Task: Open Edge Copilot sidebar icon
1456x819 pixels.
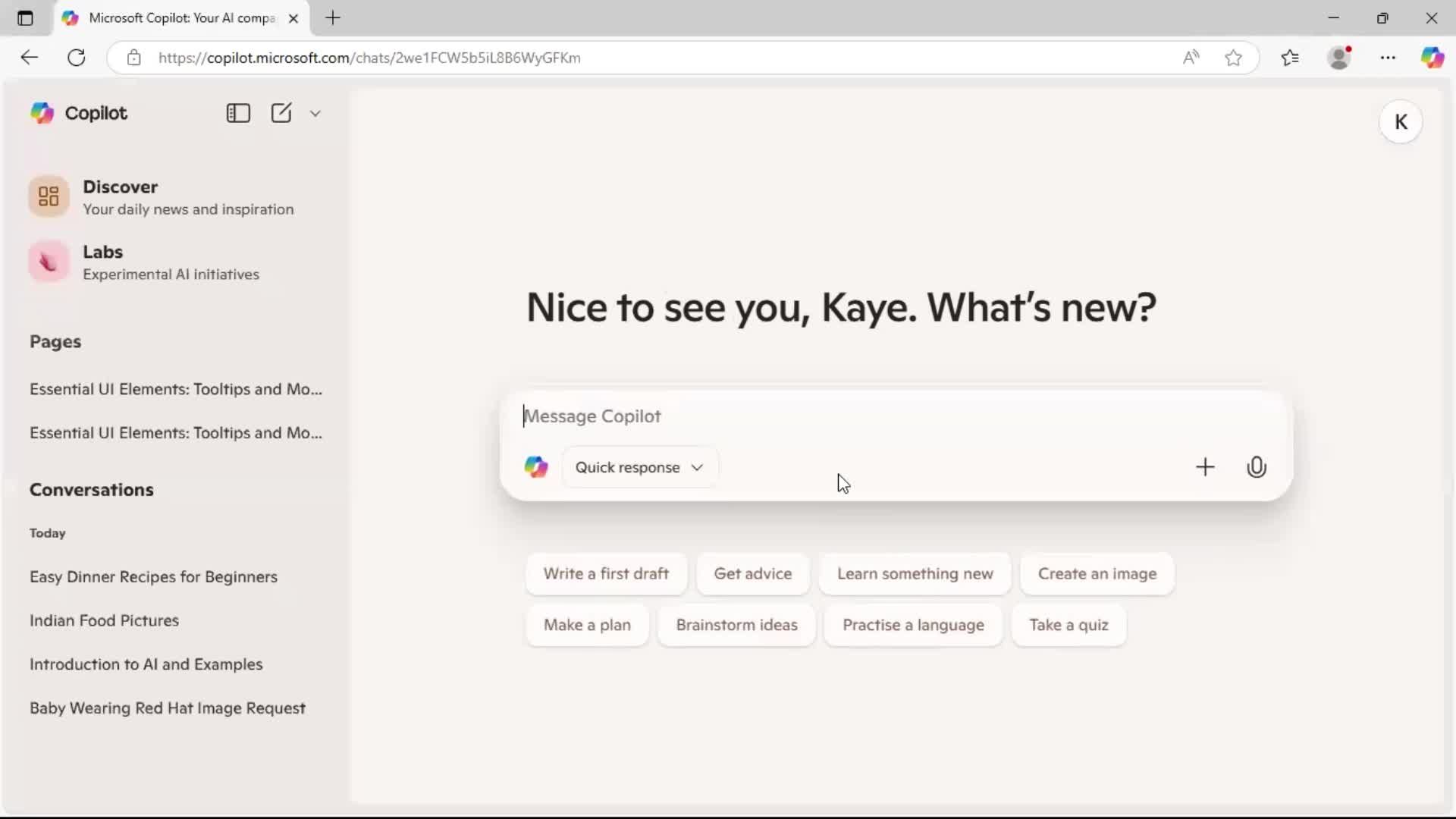Action: (x=1432, y=58)
